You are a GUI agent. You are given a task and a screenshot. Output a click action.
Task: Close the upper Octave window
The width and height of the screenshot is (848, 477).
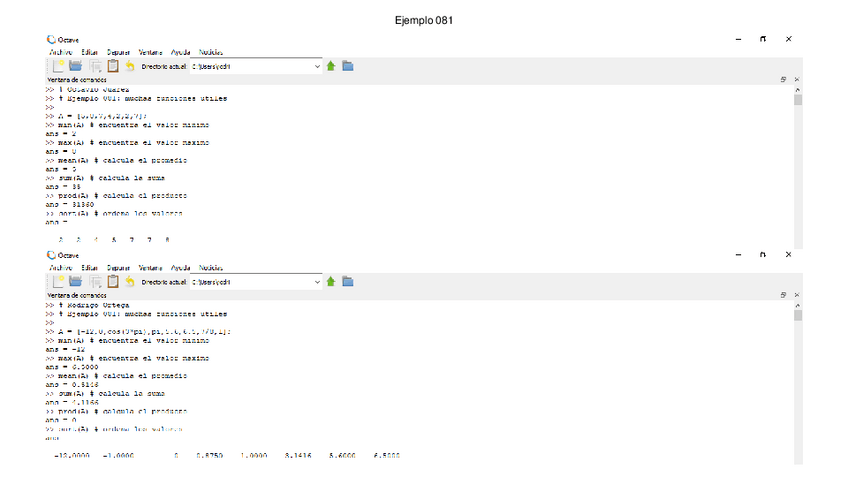click(x=789, y=39)
